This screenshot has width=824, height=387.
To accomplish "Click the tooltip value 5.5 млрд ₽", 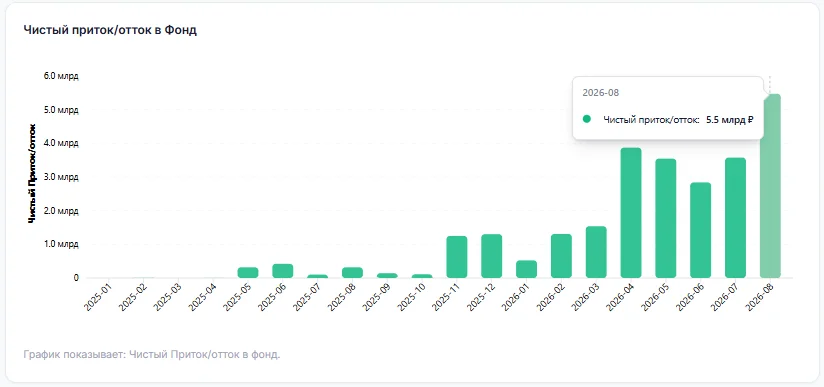I will (730, 120).
